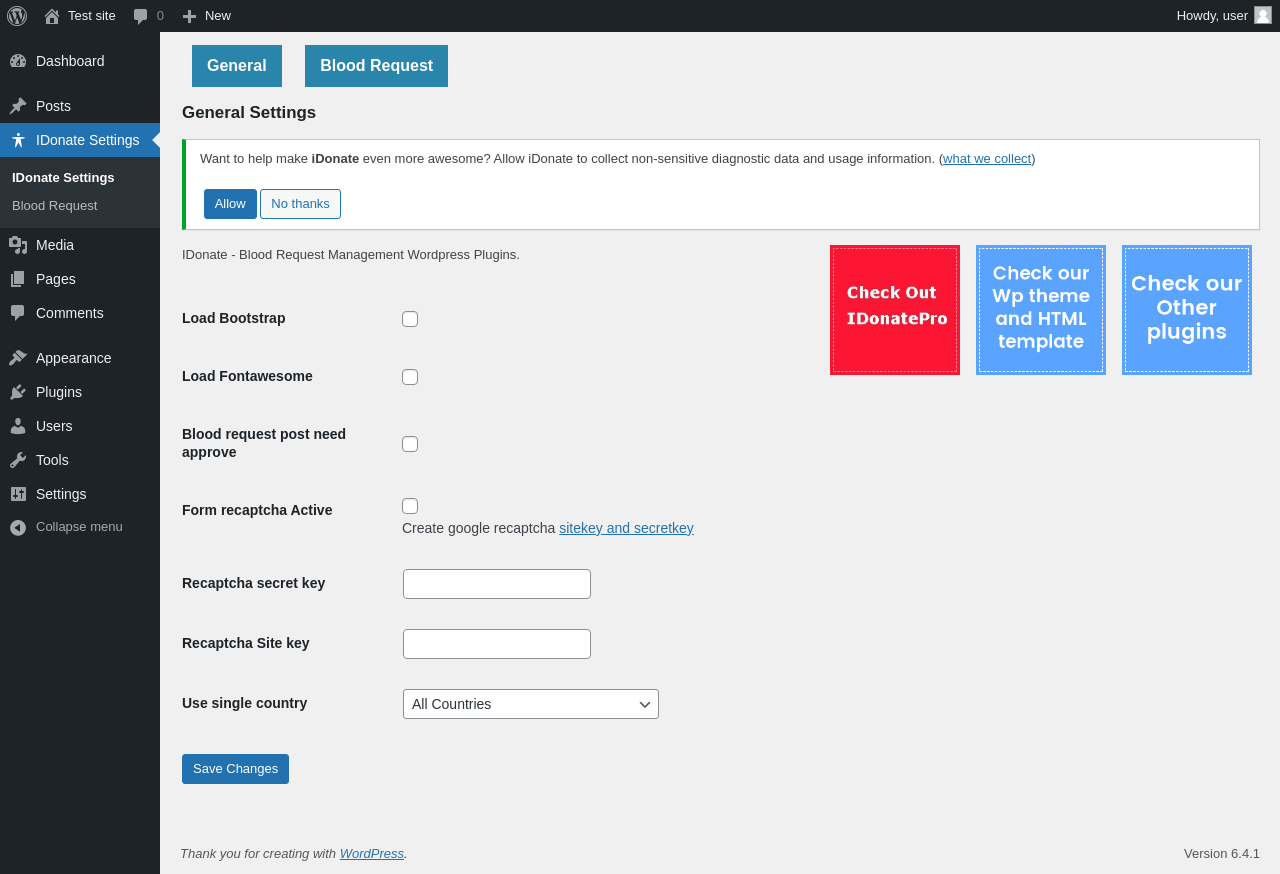
Task: Open the WordPress link in footer
Action: coord(372,853)
